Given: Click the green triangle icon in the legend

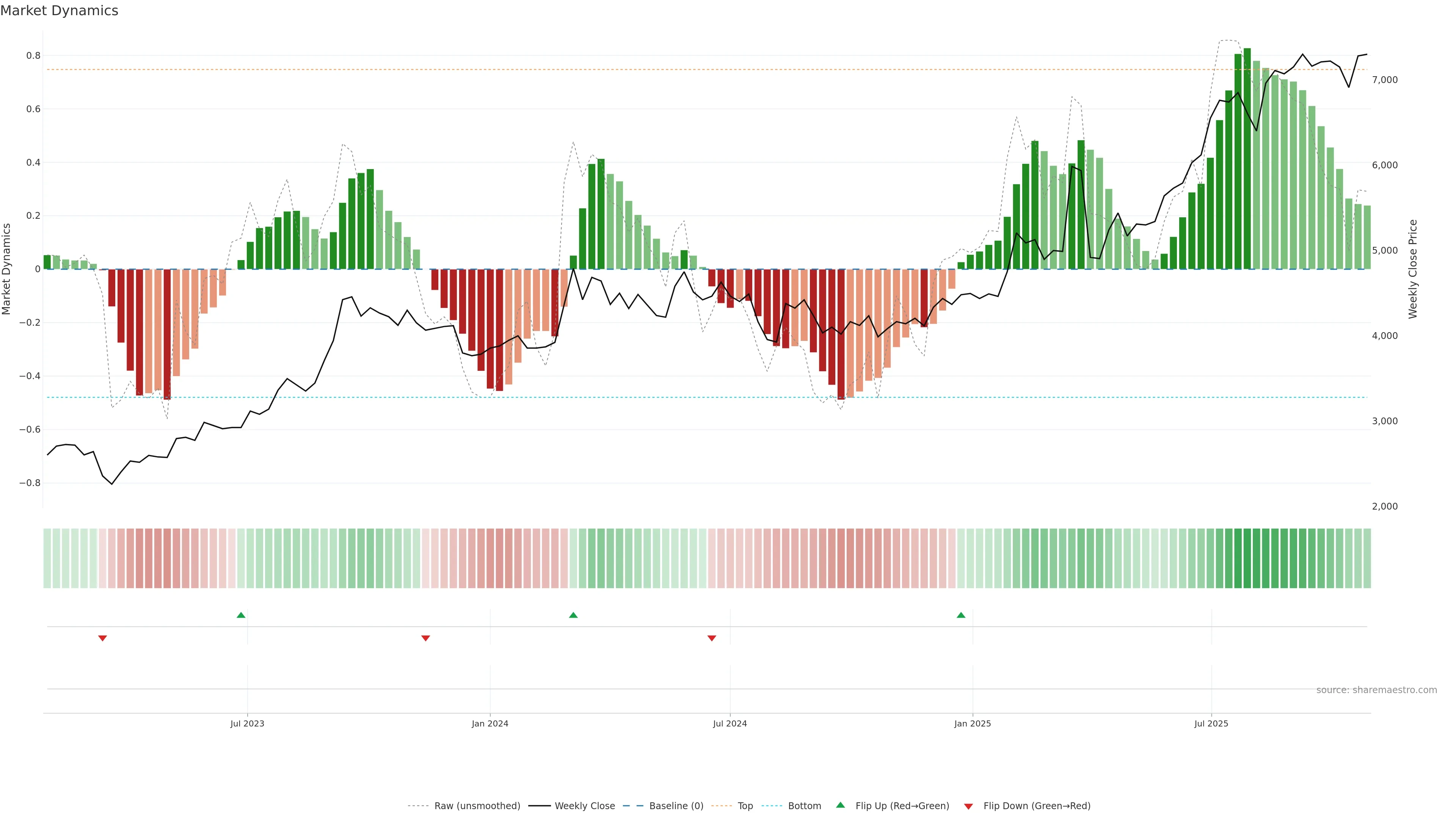Looking at the screenshot, I should click(841, 805).
